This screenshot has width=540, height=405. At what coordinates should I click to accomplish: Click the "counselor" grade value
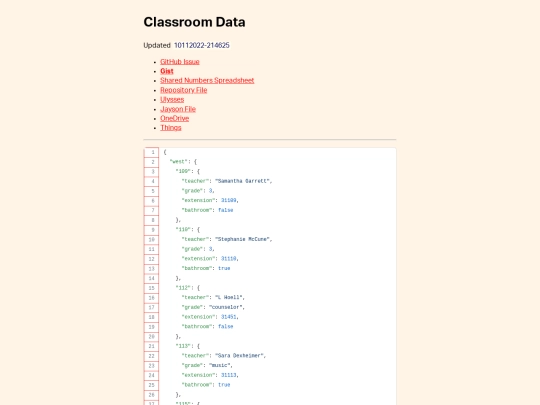[x=226, y=307]
